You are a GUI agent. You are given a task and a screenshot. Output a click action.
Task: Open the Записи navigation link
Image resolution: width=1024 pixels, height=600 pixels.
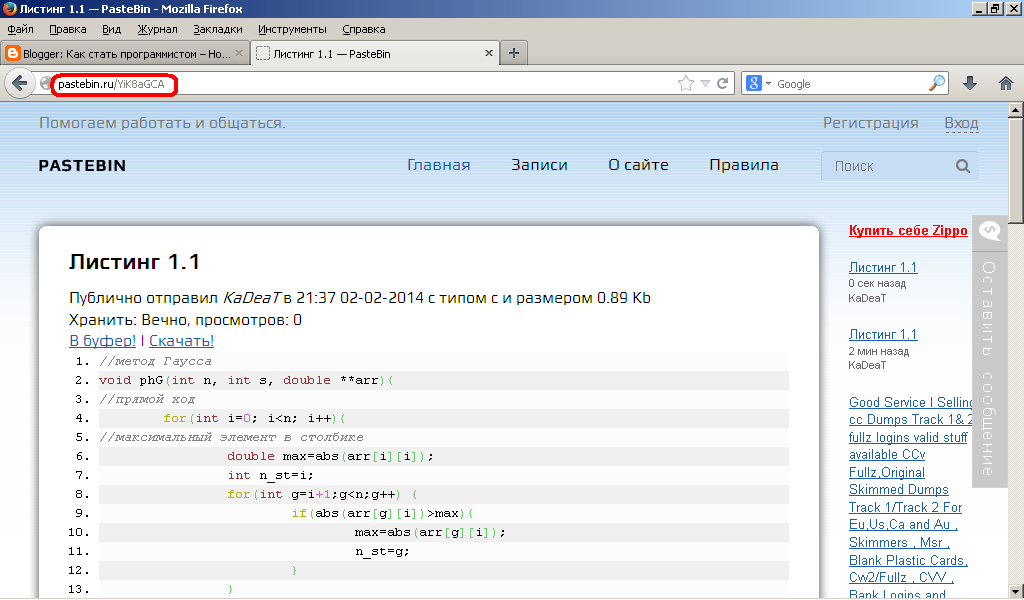539,165
